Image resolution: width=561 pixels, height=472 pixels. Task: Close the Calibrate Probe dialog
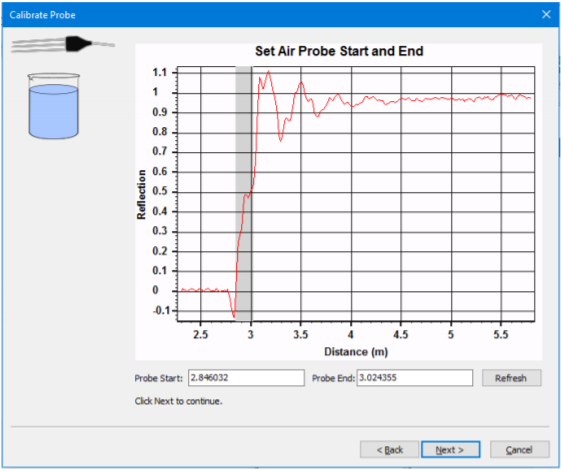546,14
